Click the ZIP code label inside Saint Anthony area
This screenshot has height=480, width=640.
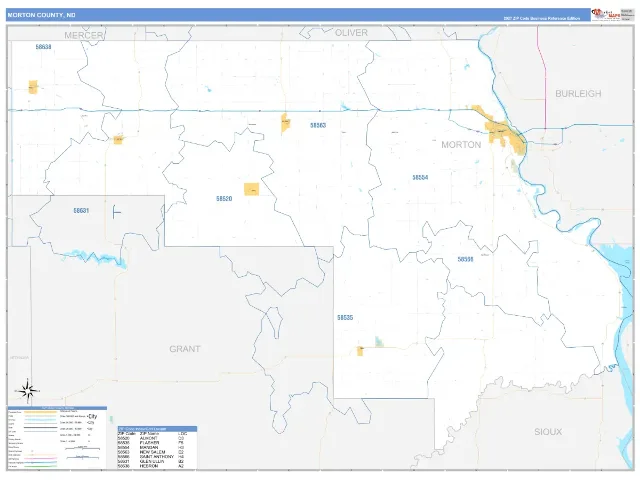point(465,259)
